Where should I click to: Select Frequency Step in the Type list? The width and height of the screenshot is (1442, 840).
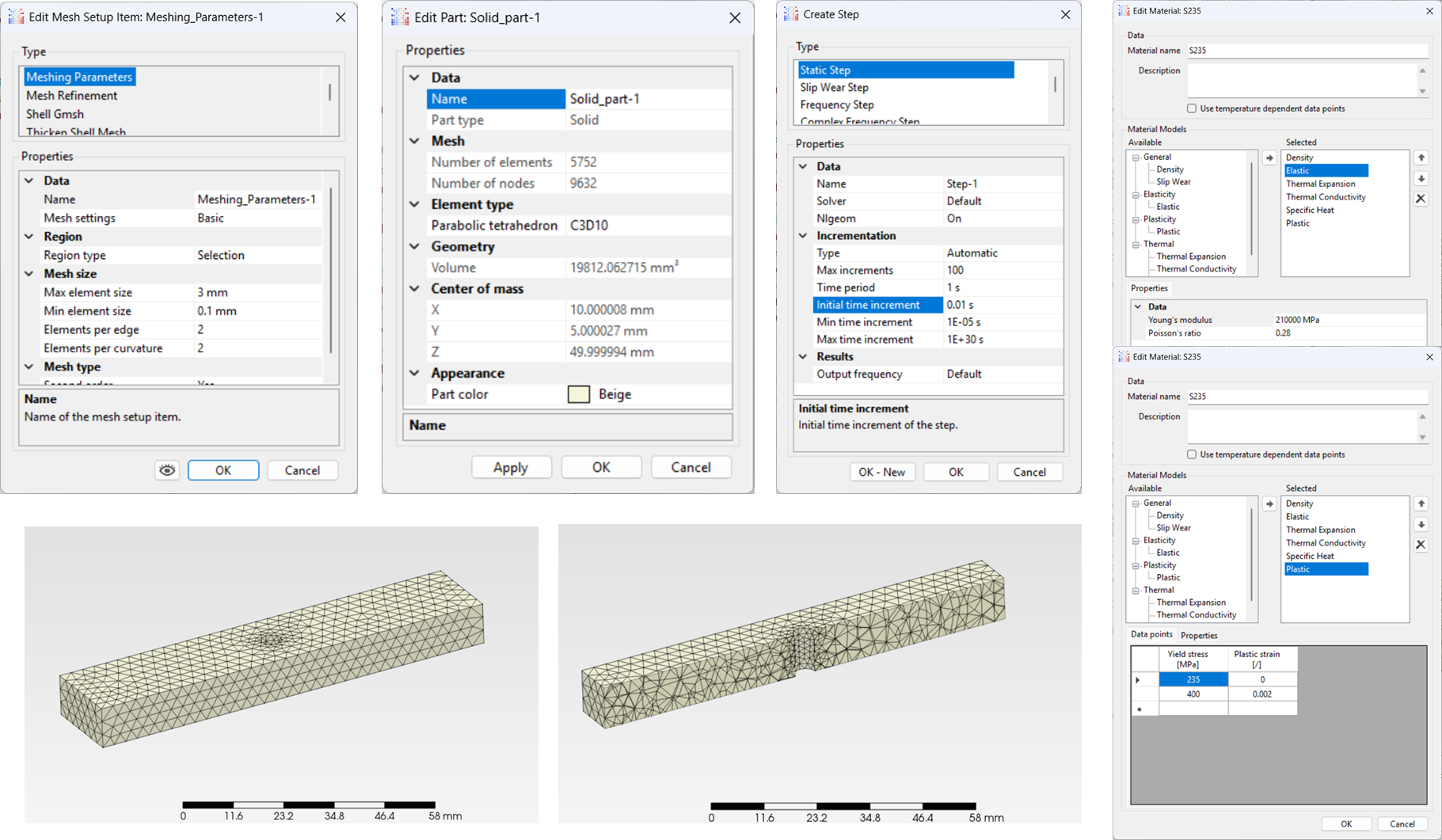(x=837, y=105)
